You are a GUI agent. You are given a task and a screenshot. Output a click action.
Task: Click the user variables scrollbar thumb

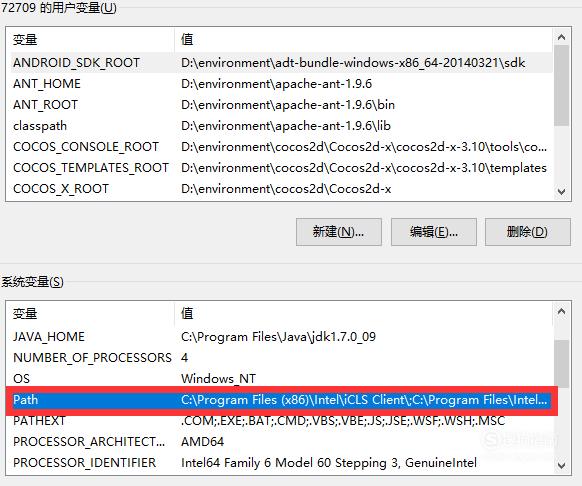tap(562, 85)
